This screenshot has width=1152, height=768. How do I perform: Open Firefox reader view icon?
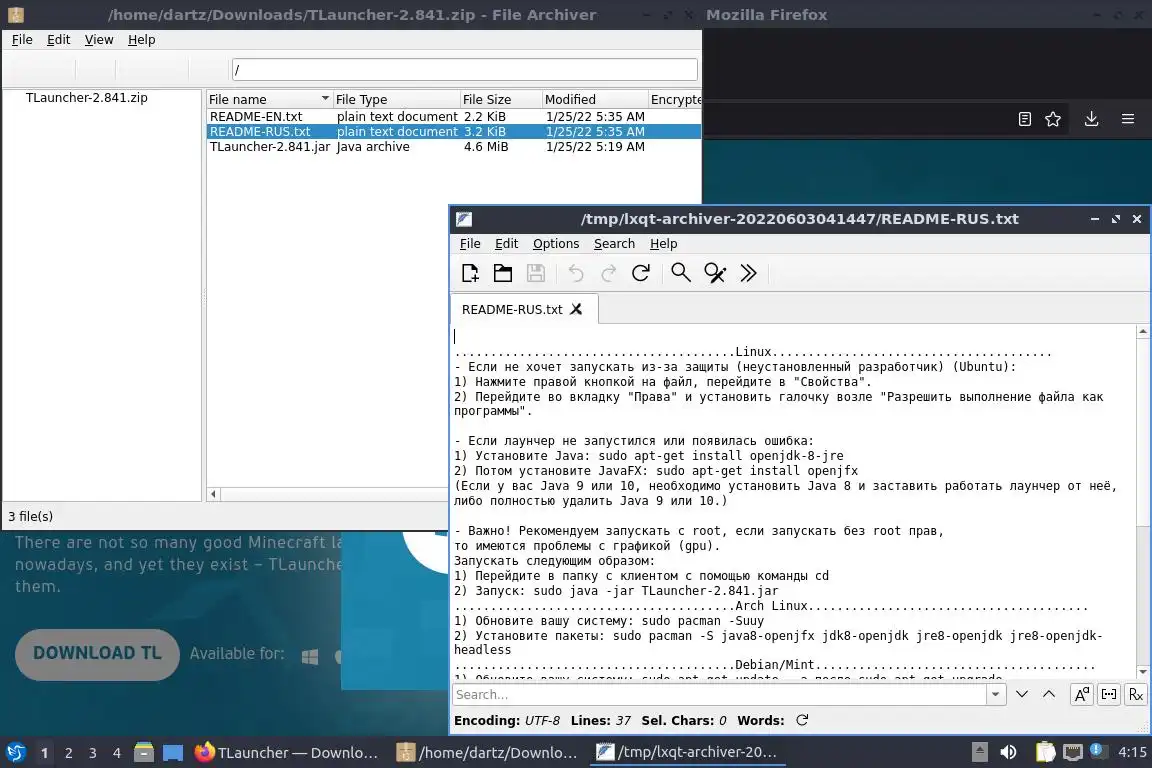tap(1025, 119)
